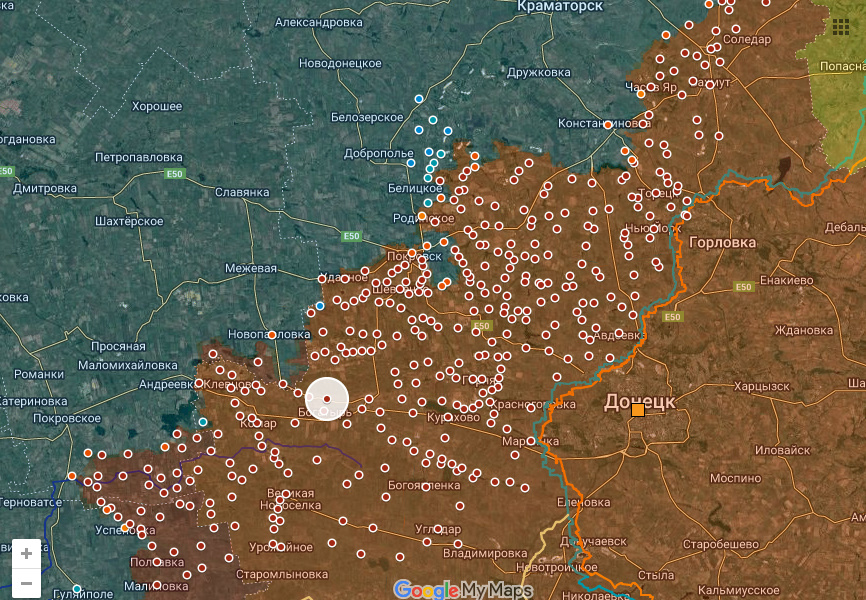Open the base map grid selector
This screenshot has height=600, width=866.
click(x=840, y=27)
